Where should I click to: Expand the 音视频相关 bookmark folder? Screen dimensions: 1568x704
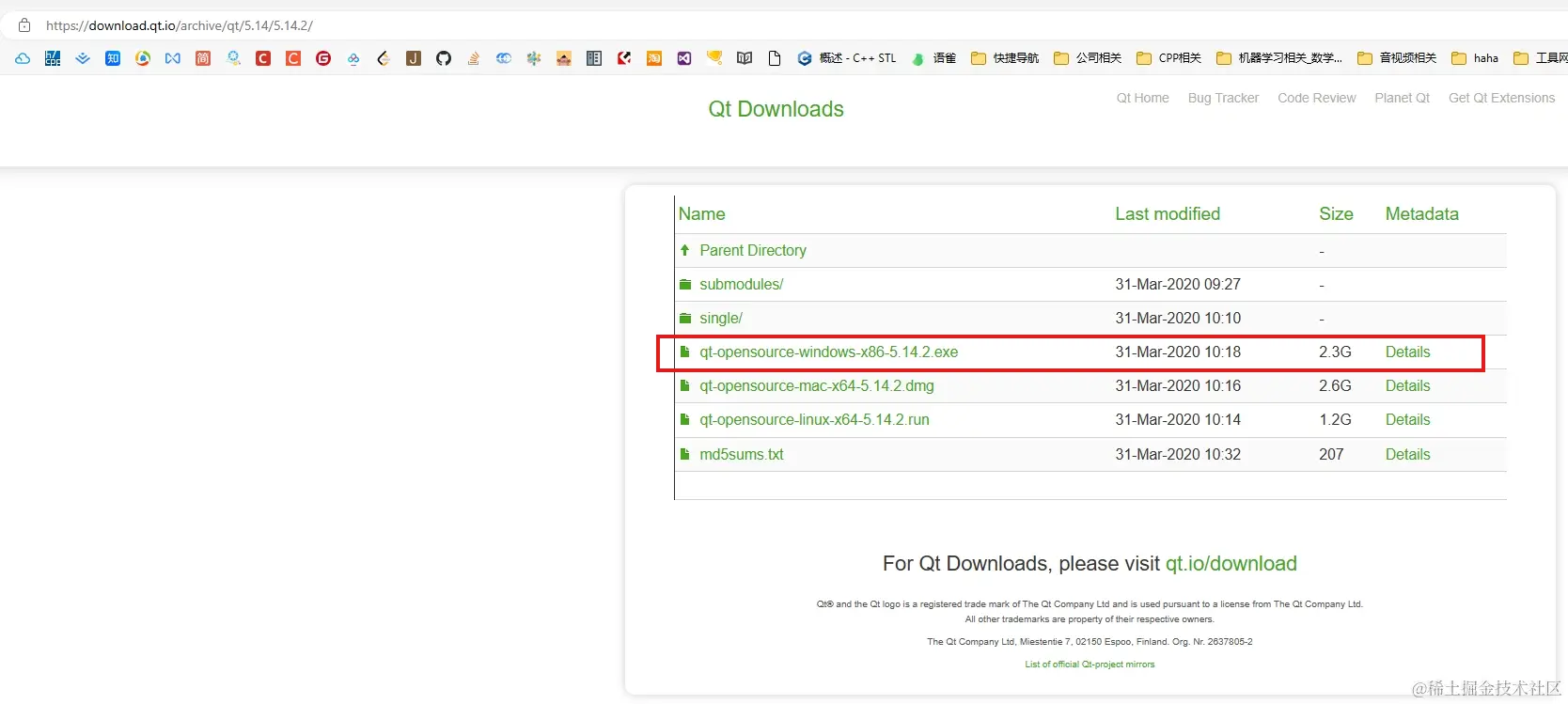[1397, 58]
